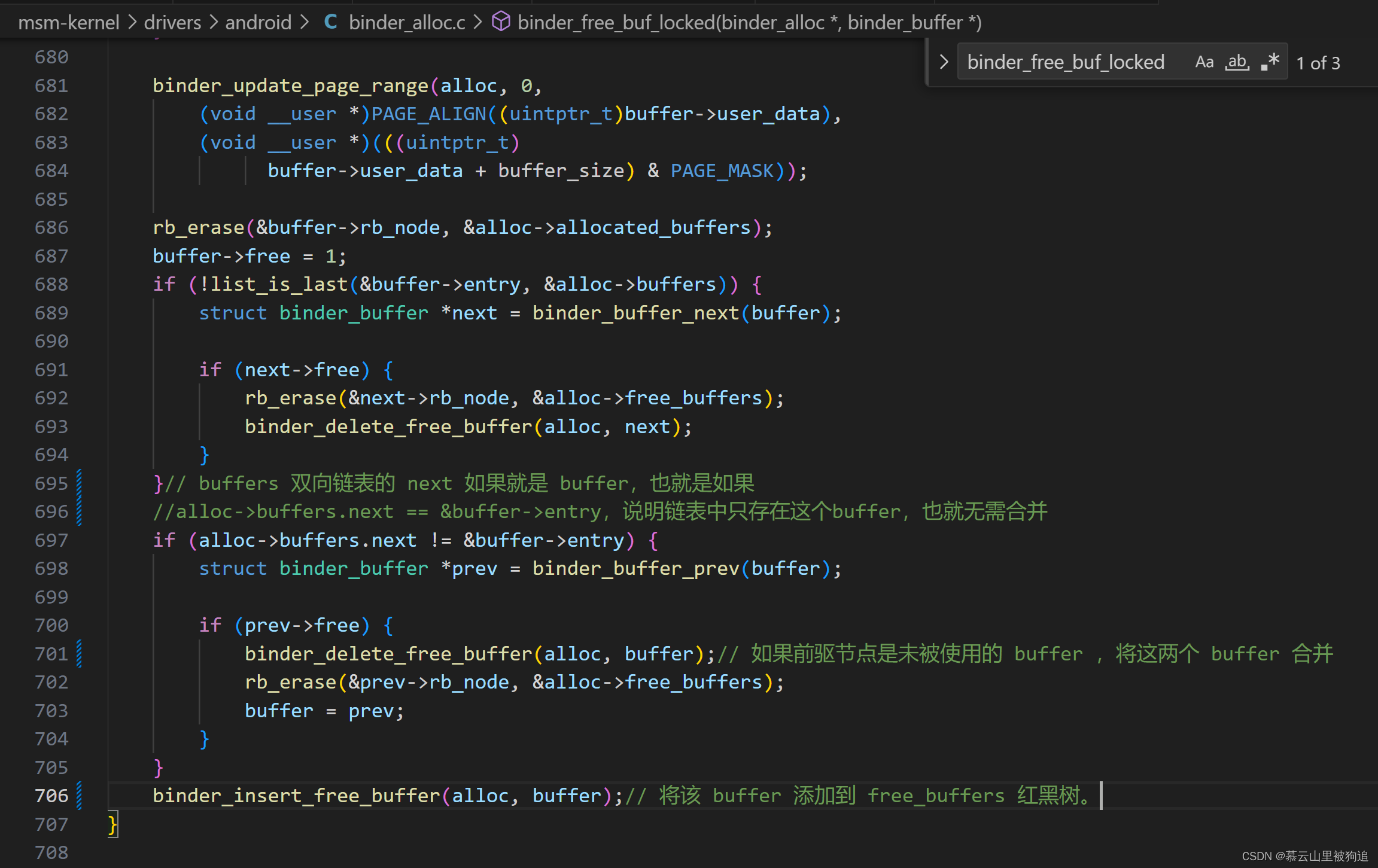This screenshot has height=868, width=1378.
Task: Toggle Match Whole Word option
Action: (x=1237, y=62)
